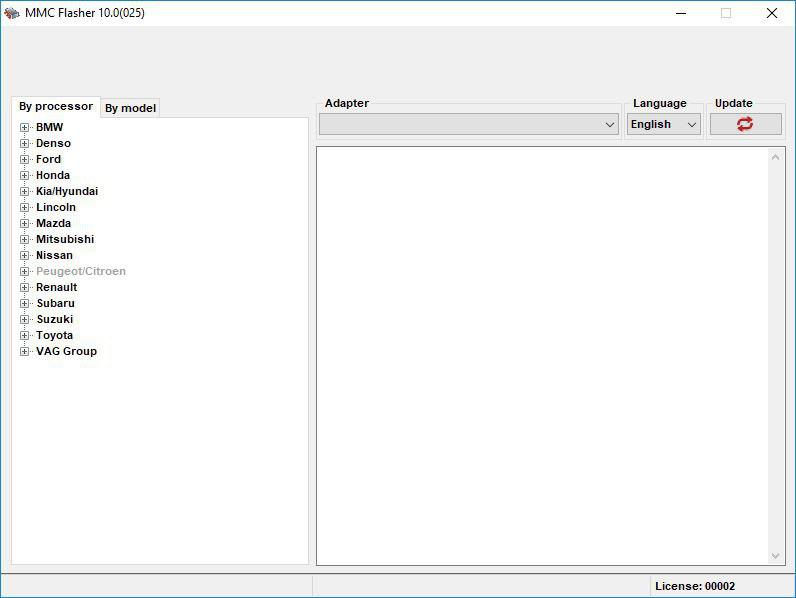
Task: Open the Adapter dropdown list
Action: coord(609,125)
